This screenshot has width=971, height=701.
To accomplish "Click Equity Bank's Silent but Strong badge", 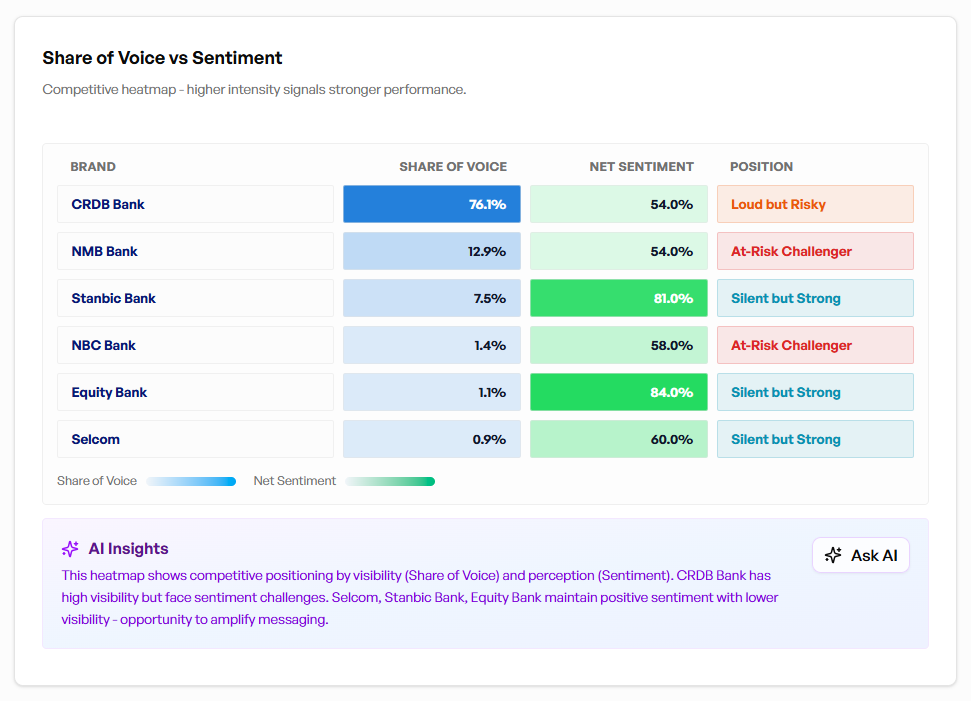I will click(x=815, y=393).
